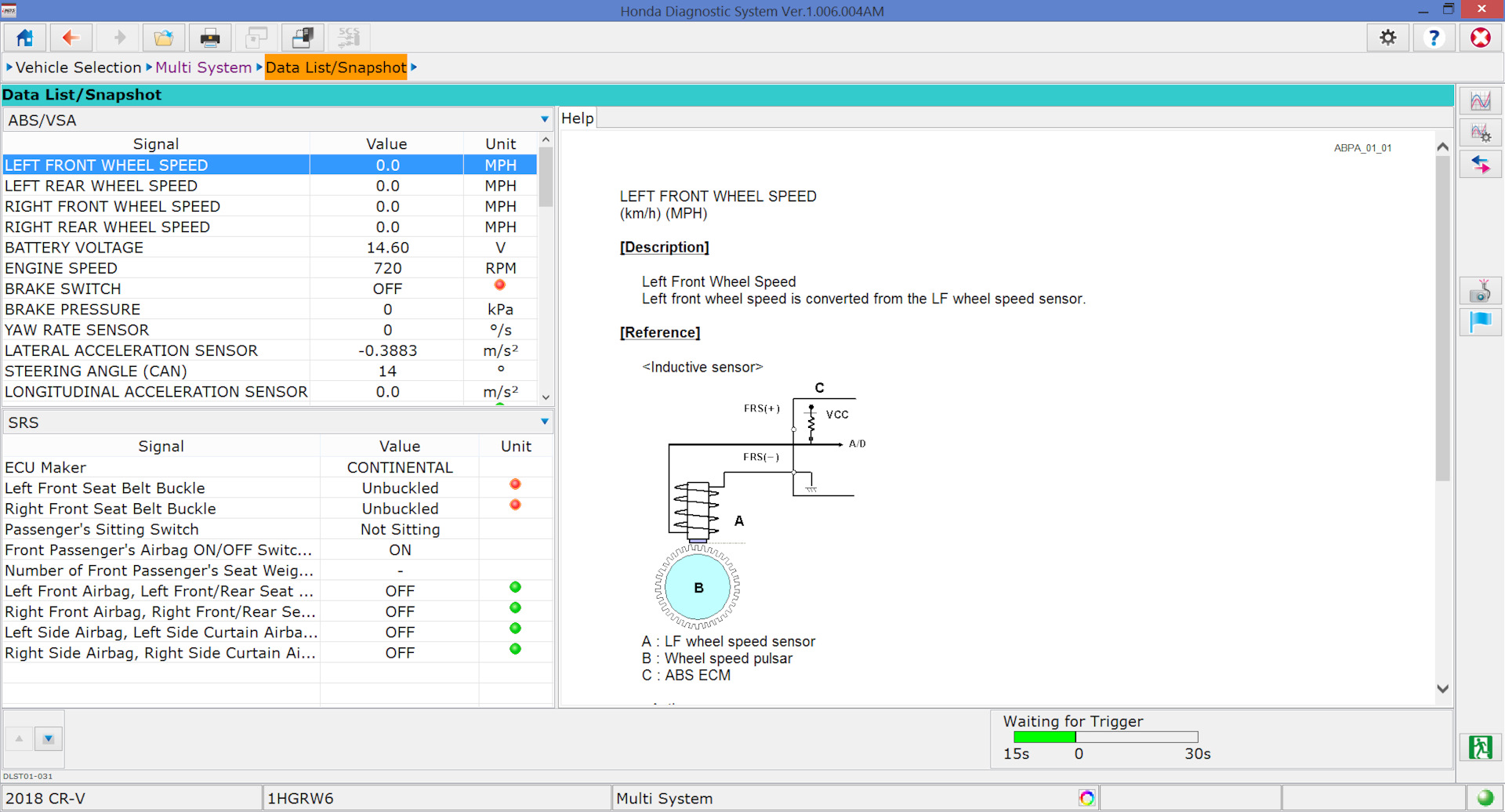This screenshot has width=1505, height=812.
Task: Click the SCS mode toolbar icon
Action: [349, 38]
